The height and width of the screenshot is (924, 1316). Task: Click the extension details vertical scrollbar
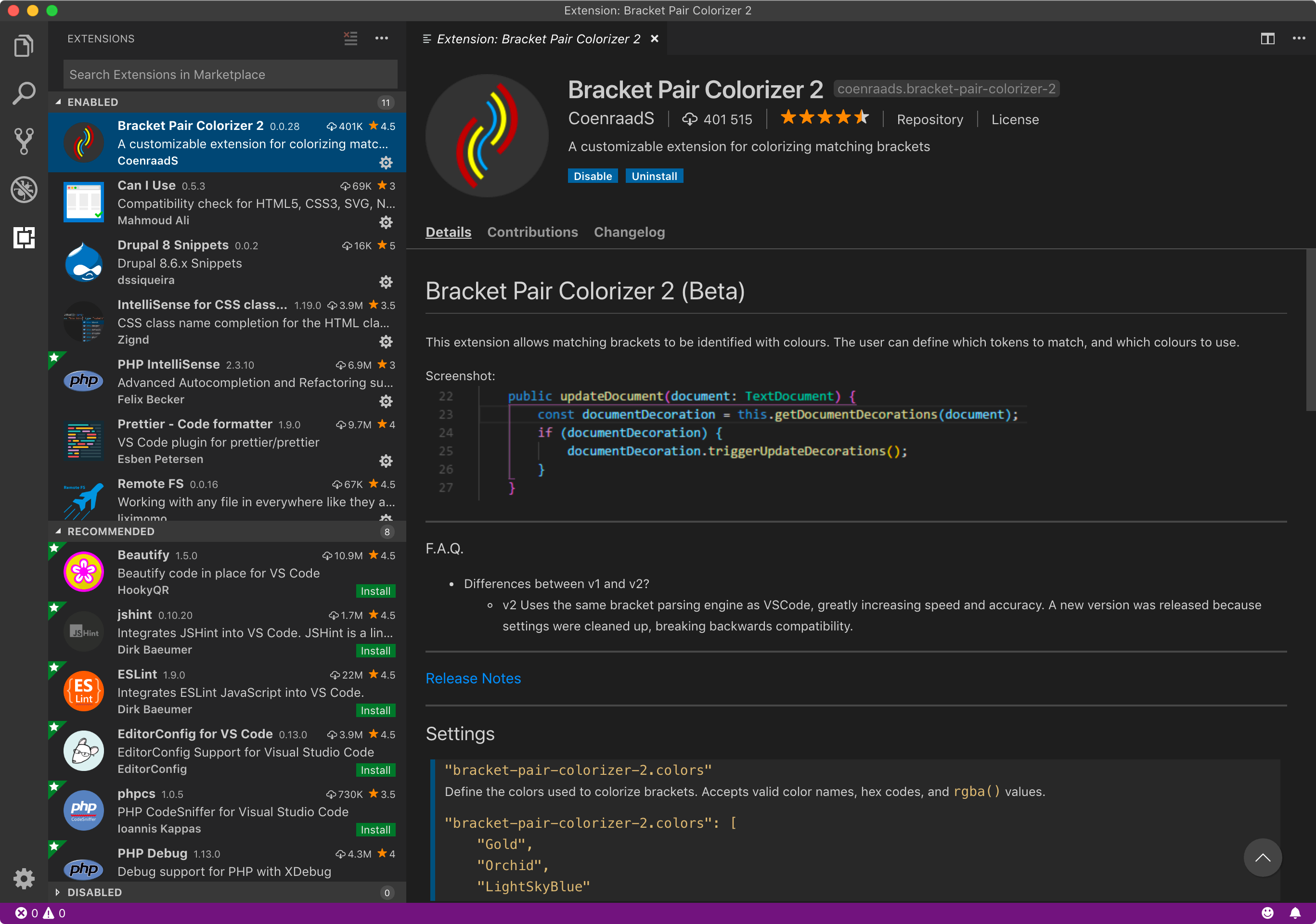point(1310,330)
